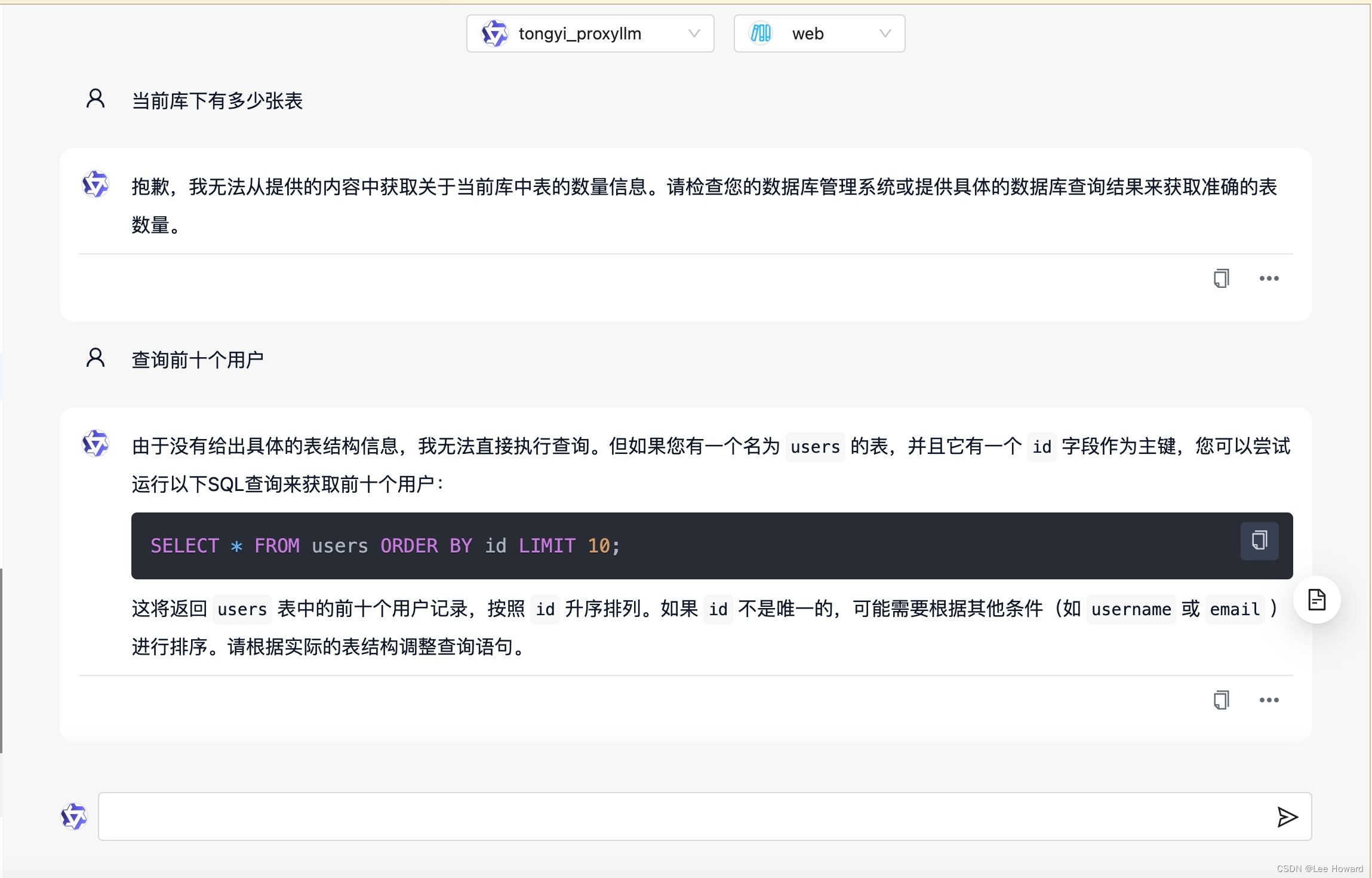This screenshot has width=1372, height=878.
Task: Copy the second assistant reply about users
Action: [1221, 700]
